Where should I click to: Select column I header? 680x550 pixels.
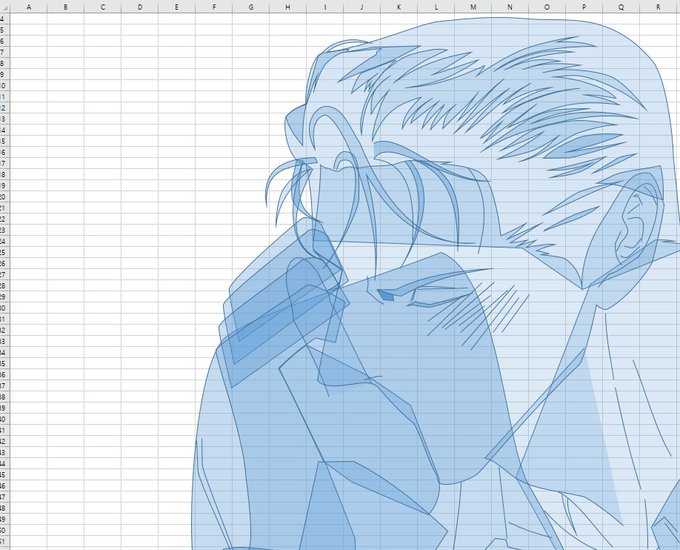click(325, 7)
